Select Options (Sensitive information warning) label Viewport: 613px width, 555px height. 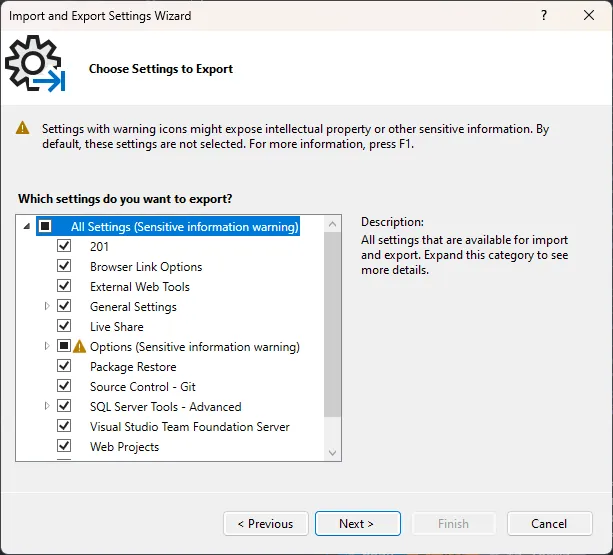point(195,347)
